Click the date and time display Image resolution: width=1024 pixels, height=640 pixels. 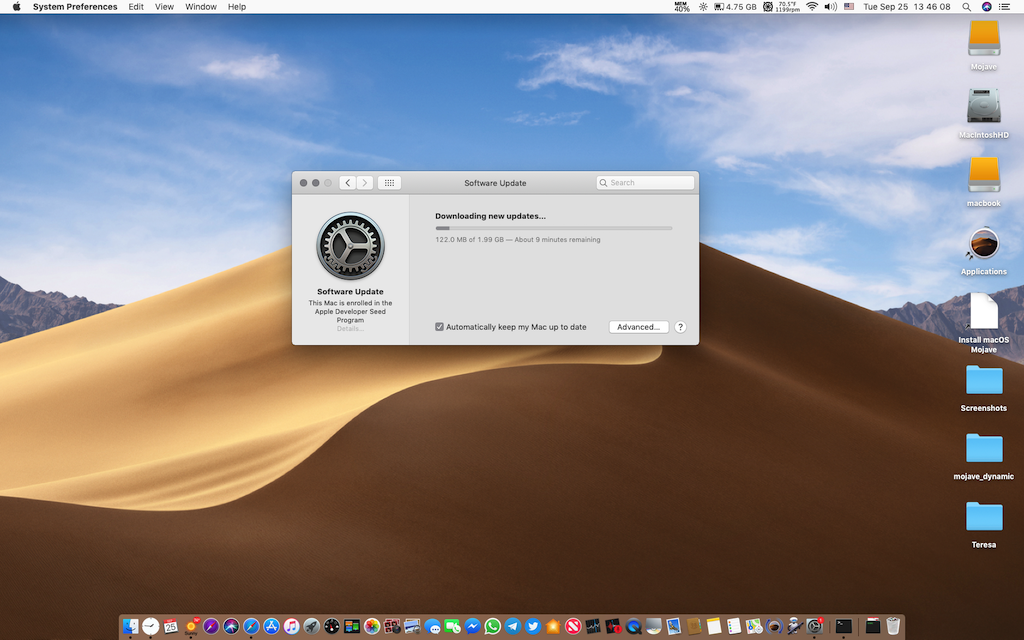(906, 7)
